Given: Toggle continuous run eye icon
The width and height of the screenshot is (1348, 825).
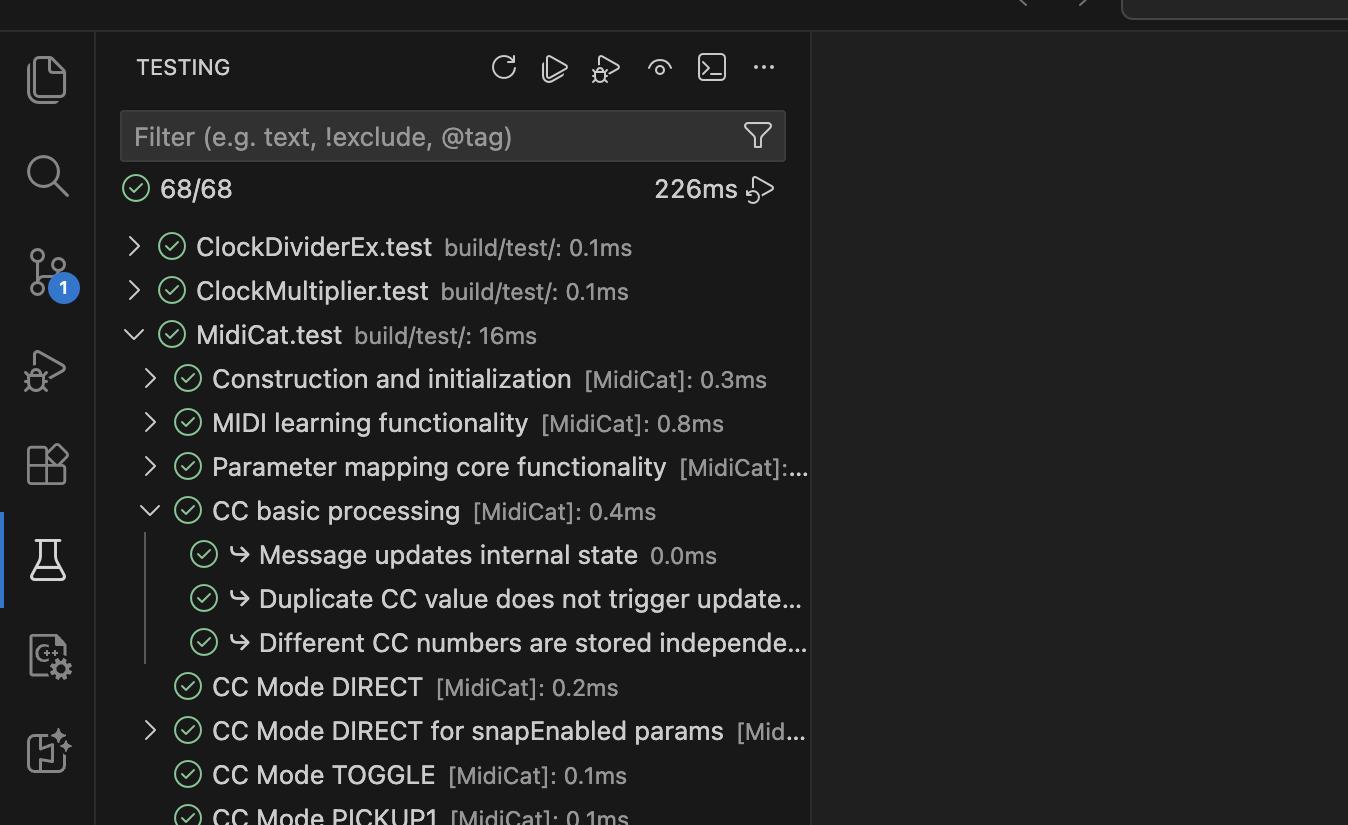Looking at the screenshot, I should (x=660, y=68).
